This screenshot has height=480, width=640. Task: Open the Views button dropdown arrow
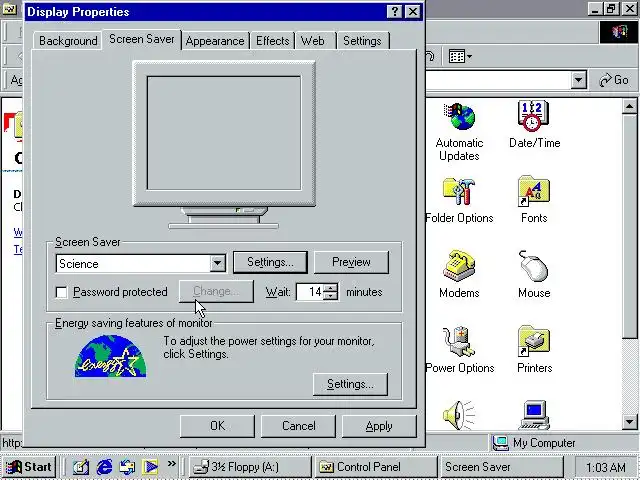(x=469, y=56)
